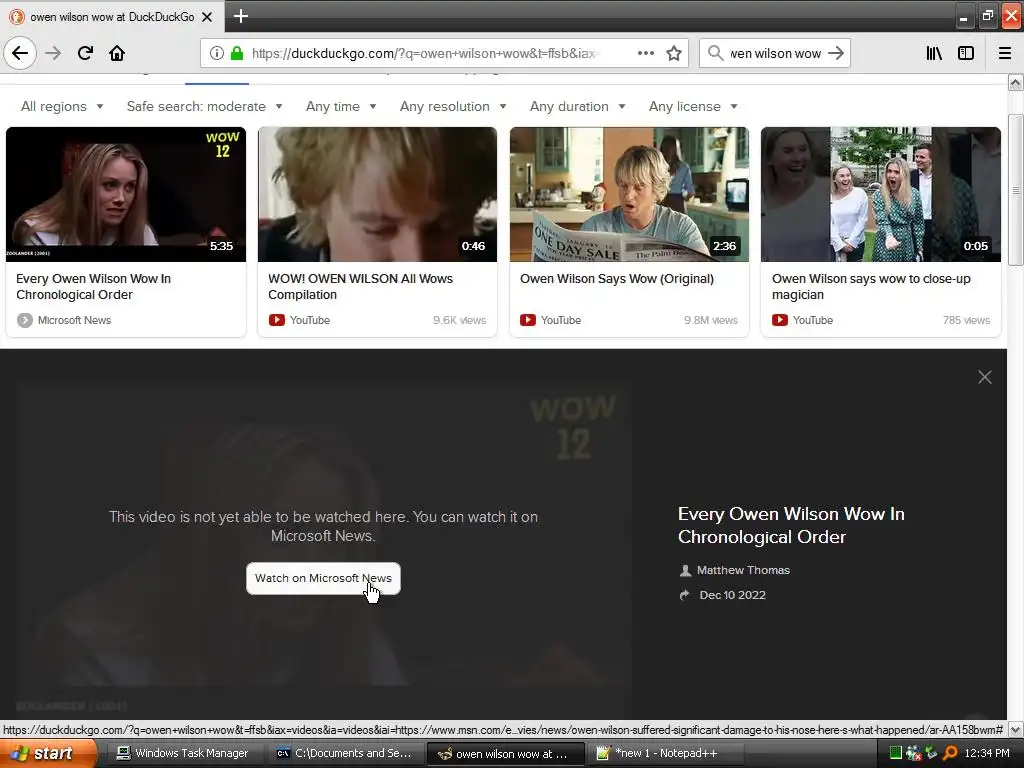Image resolution: width=1024 pixels, height=768 pixels.
Task: Click the forward navigation arrow
Action: coord(53,53)
